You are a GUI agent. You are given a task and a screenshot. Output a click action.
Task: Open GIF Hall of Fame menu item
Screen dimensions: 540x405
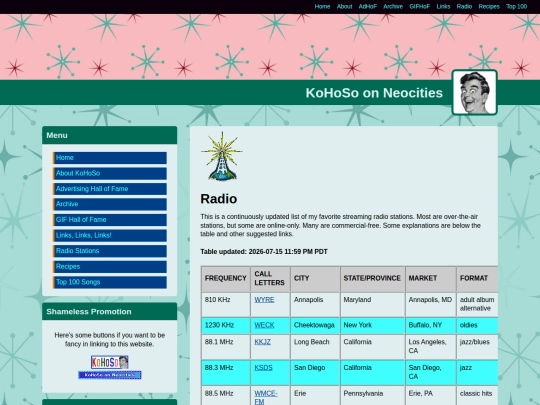pos(110,220)
